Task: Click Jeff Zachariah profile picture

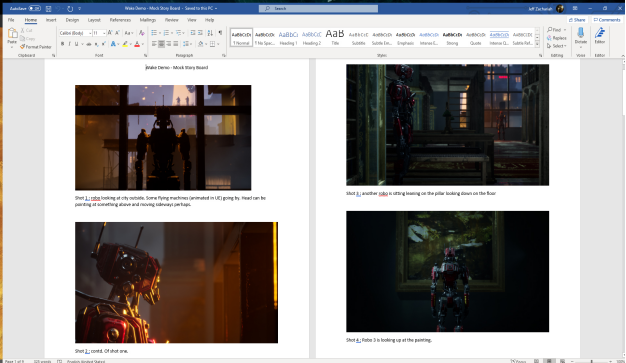Action: click(560, 8)
